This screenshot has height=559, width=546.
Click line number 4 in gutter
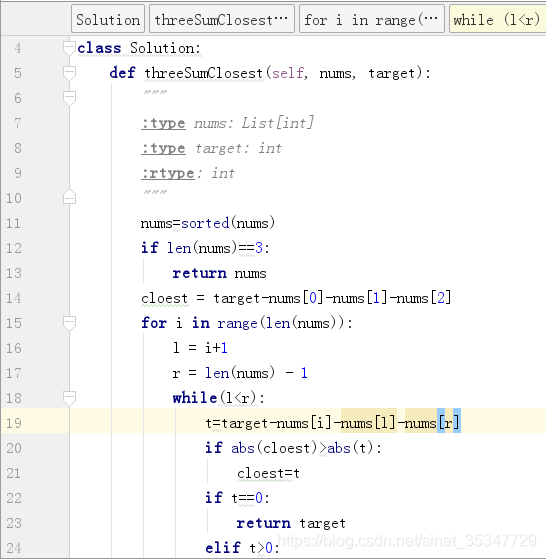[x=17, y=48]
